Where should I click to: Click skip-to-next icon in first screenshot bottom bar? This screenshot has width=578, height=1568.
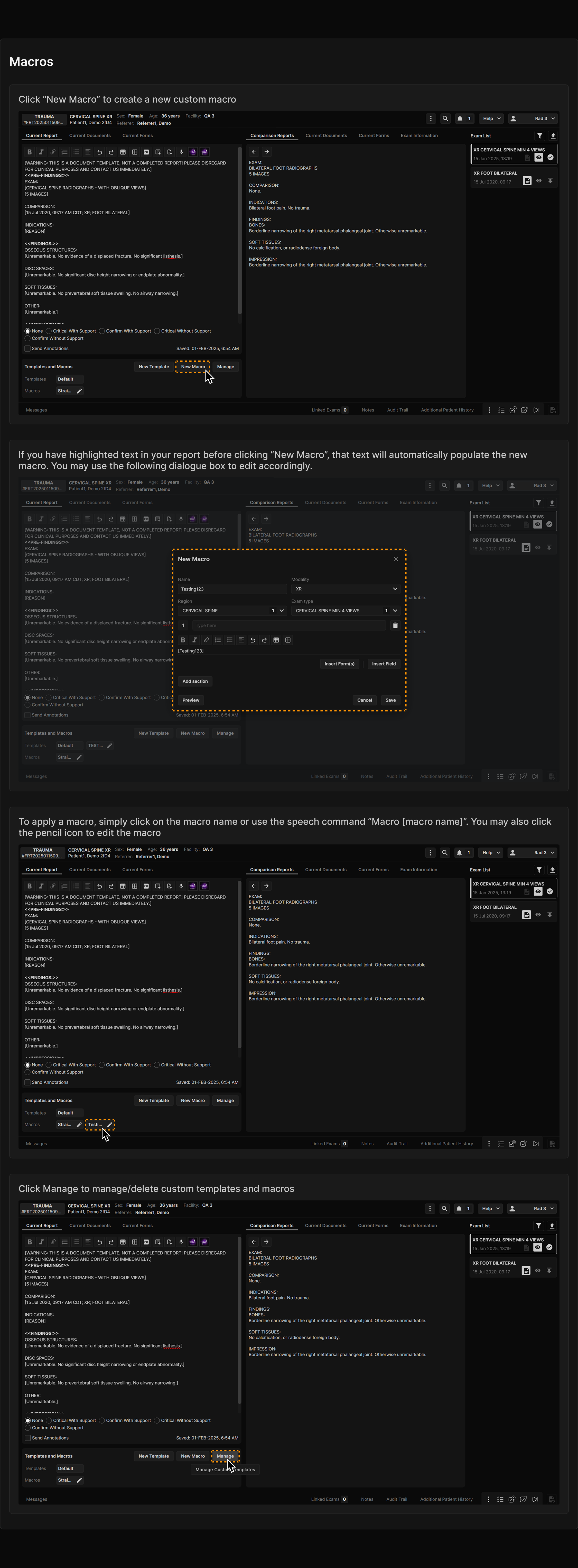pyautogui.click(x=536, y=410)
